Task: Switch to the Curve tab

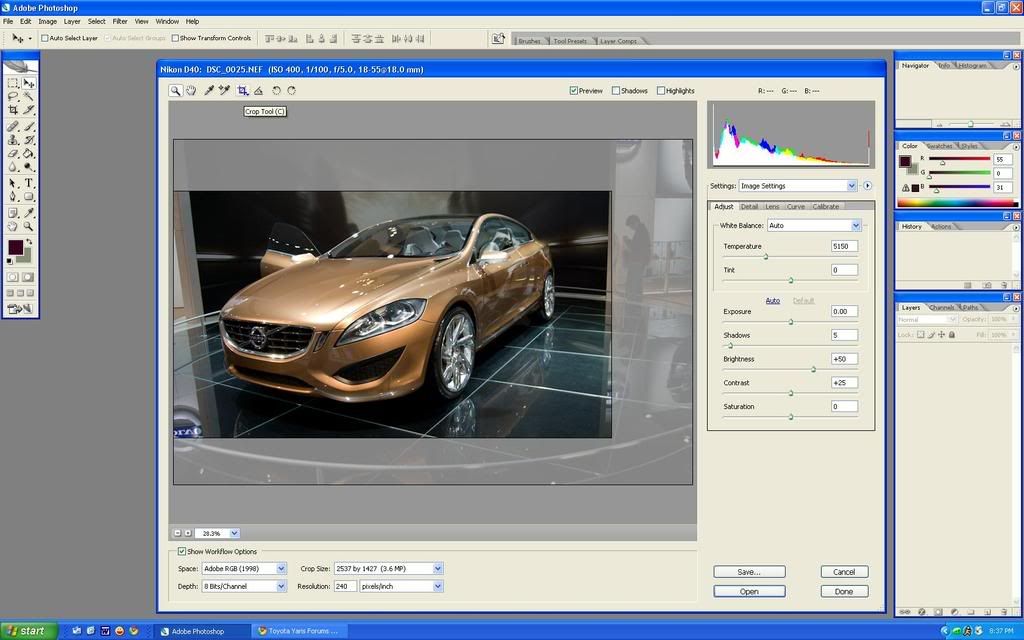Action: [796, 207]
